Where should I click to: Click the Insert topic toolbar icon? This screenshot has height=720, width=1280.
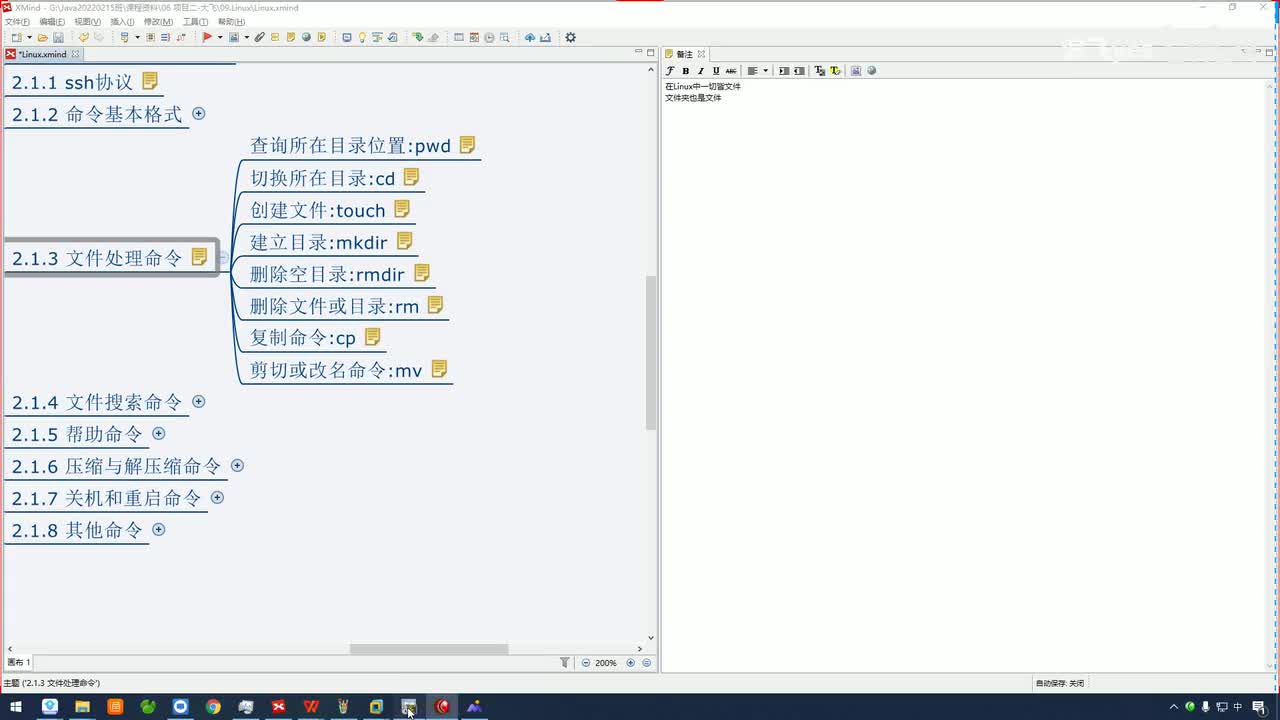pyautogui.click(x=124, y=38)
